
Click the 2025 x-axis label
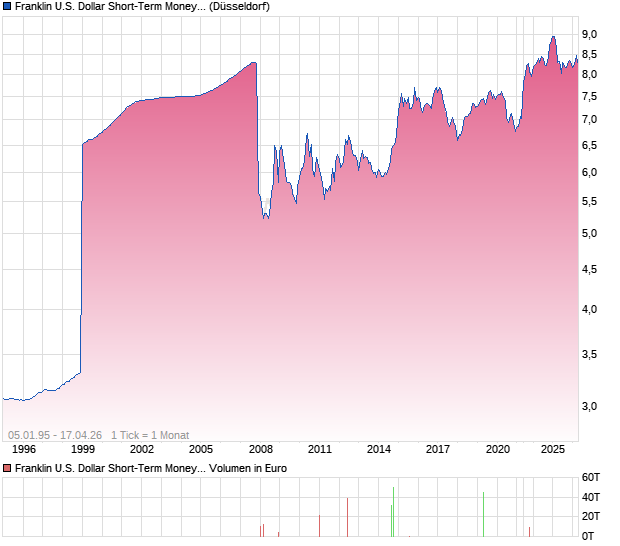[x=553, y=449]
